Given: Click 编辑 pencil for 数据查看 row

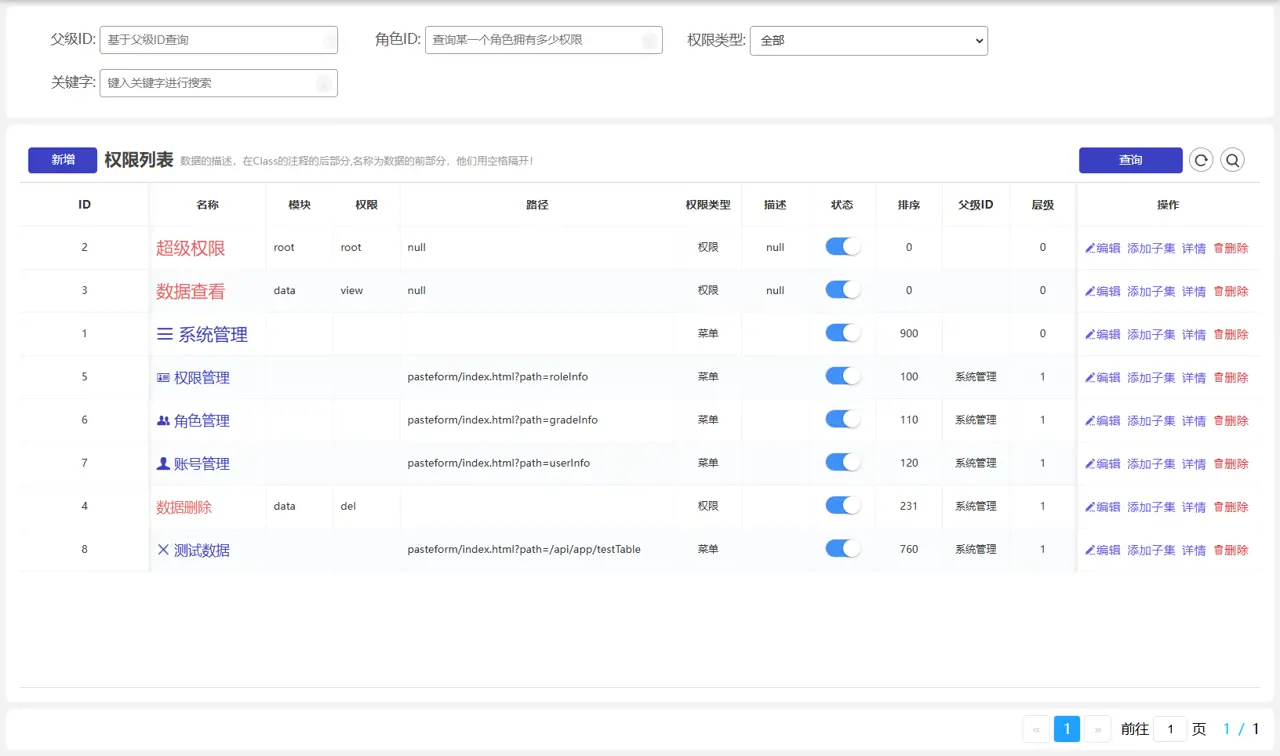Looking at the screenshot, I should click(1103, 291).
